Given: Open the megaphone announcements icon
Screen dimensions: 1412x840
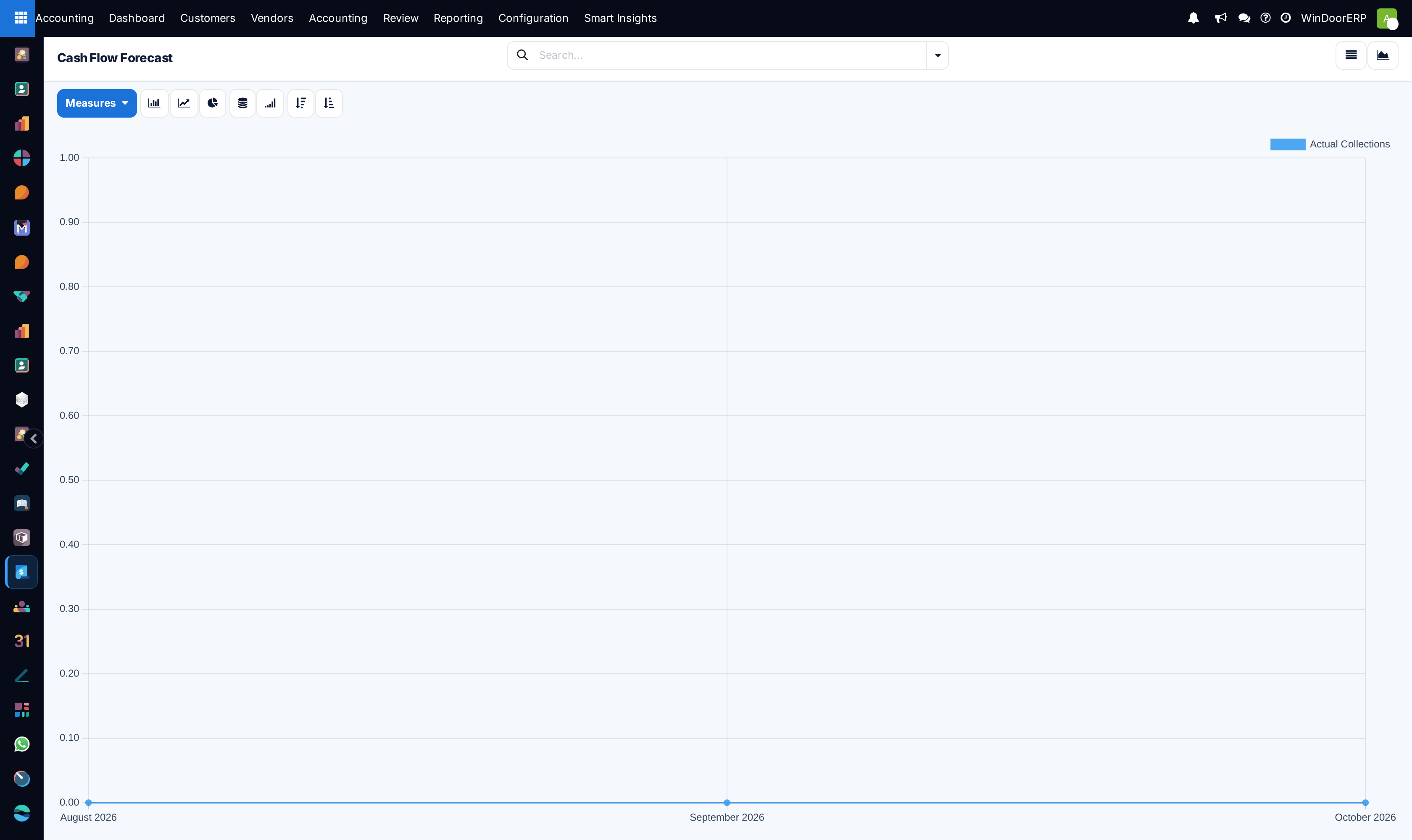Looking at the screenshot, I should point(1220,18).
